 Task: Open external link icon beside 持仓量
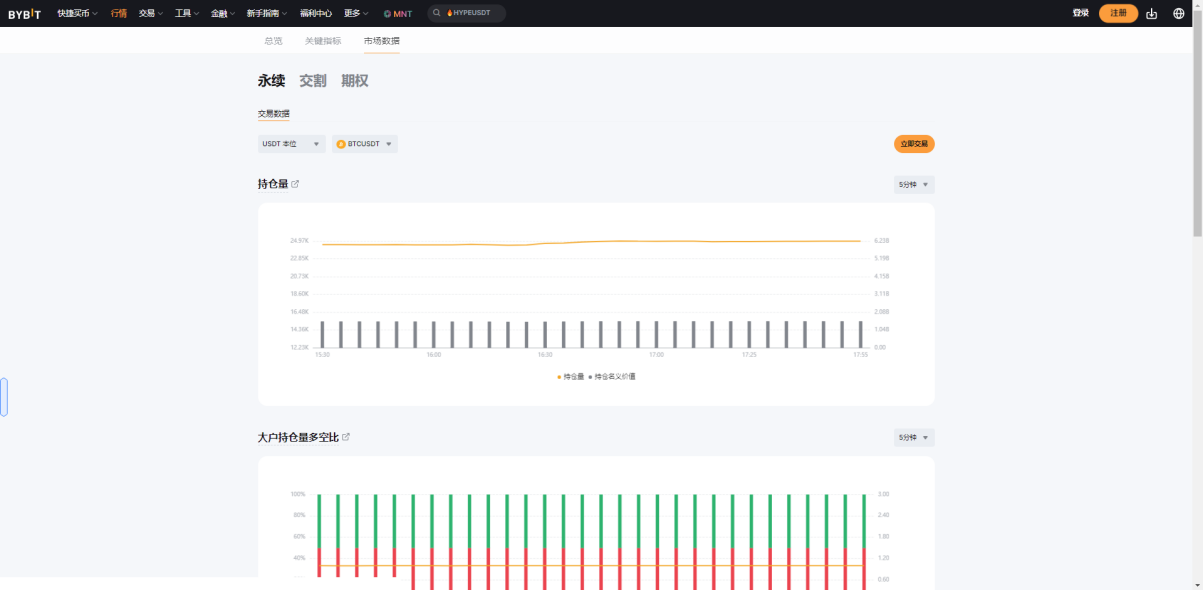point(295,184)
